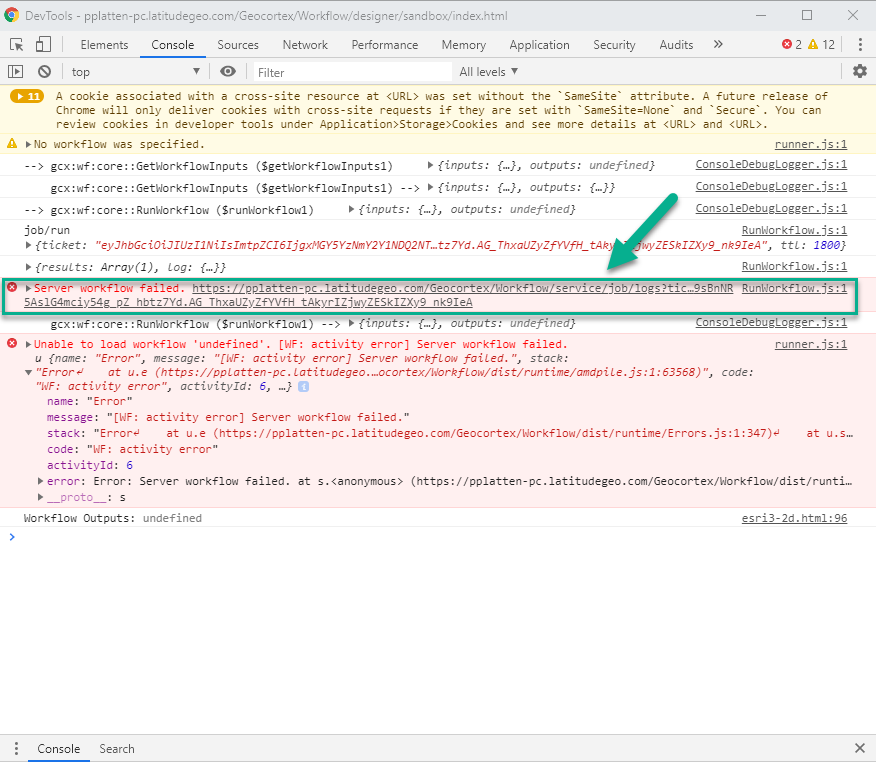Open runner.js:1 link beside No workflow warning
This screenshot has height=762, width=876.
[811, 144]
